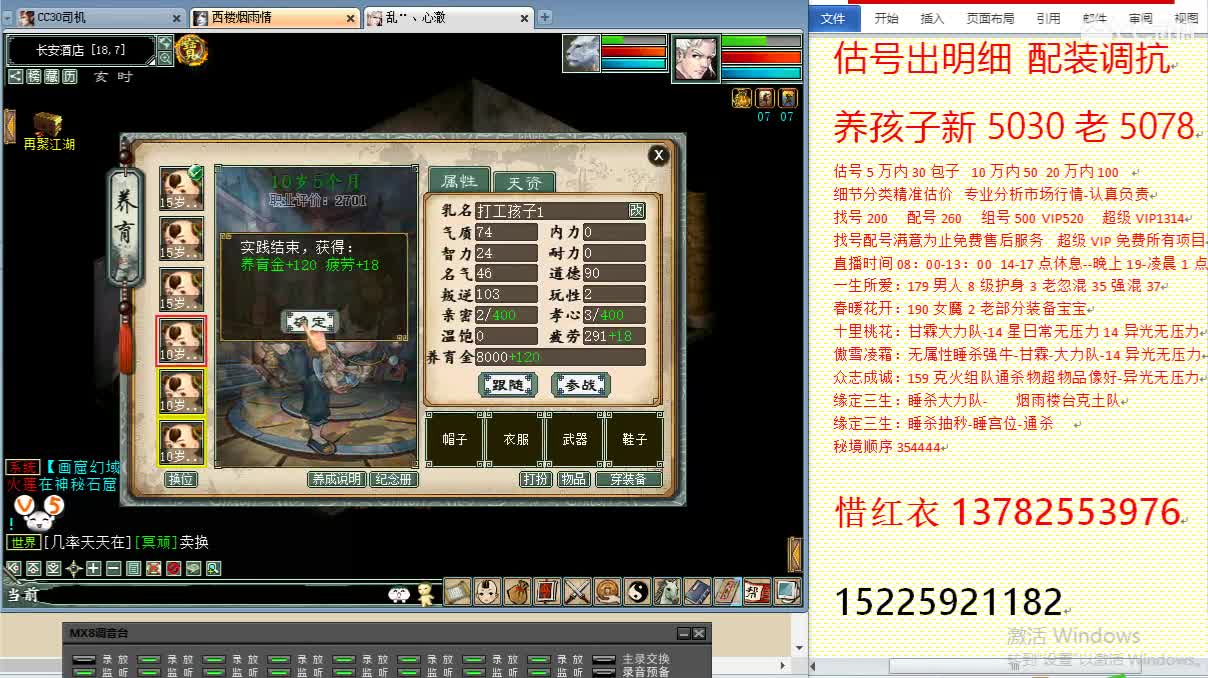Image resolution: width=1208 pixels, height=678 pixels.
Task: Toggle third 录 放 light in MX8 mixer
Action: (x=213, y=660)
